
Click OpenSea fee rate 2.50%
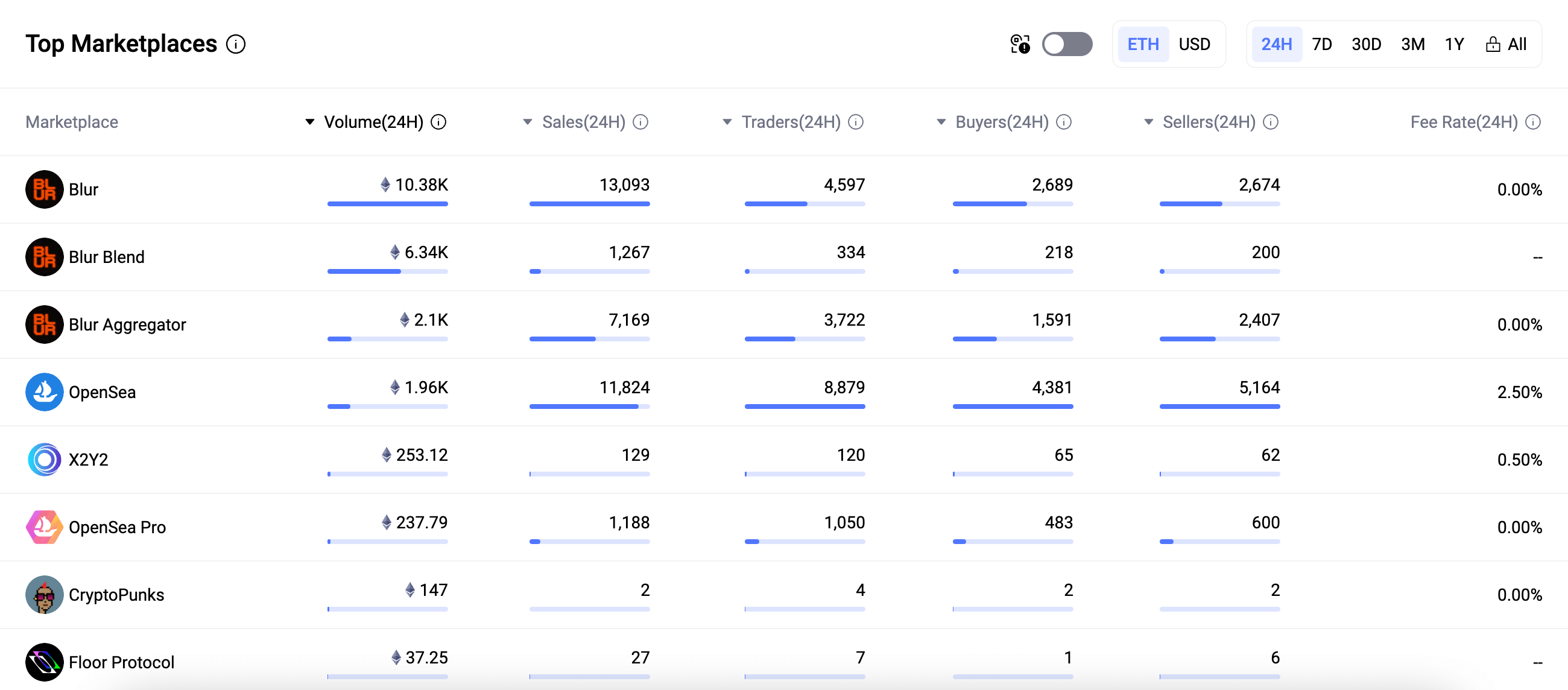pyautogui.click(x=1519, y=392)
